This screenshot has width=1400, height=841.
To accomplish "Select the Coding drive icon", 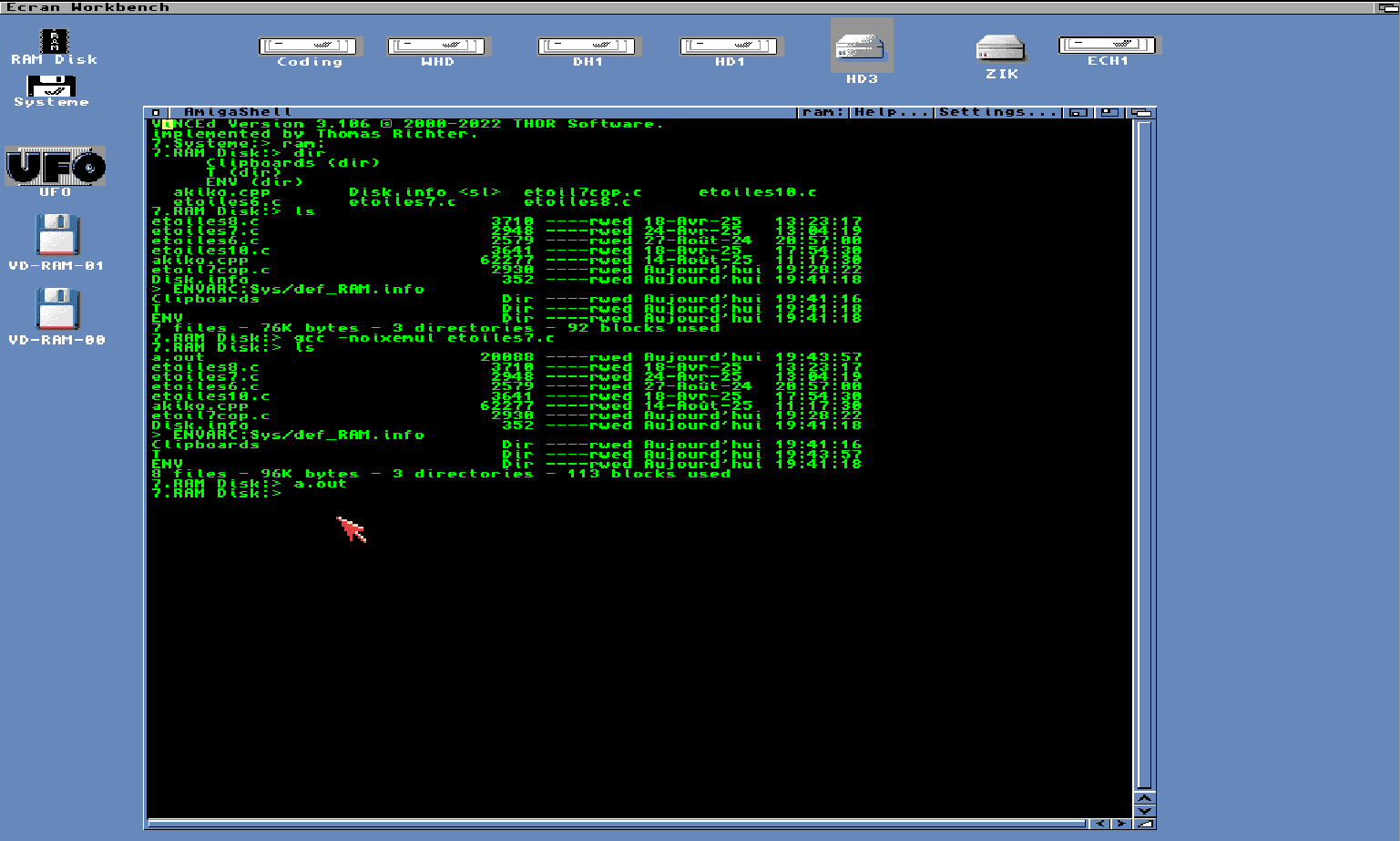I will [311, 52].
